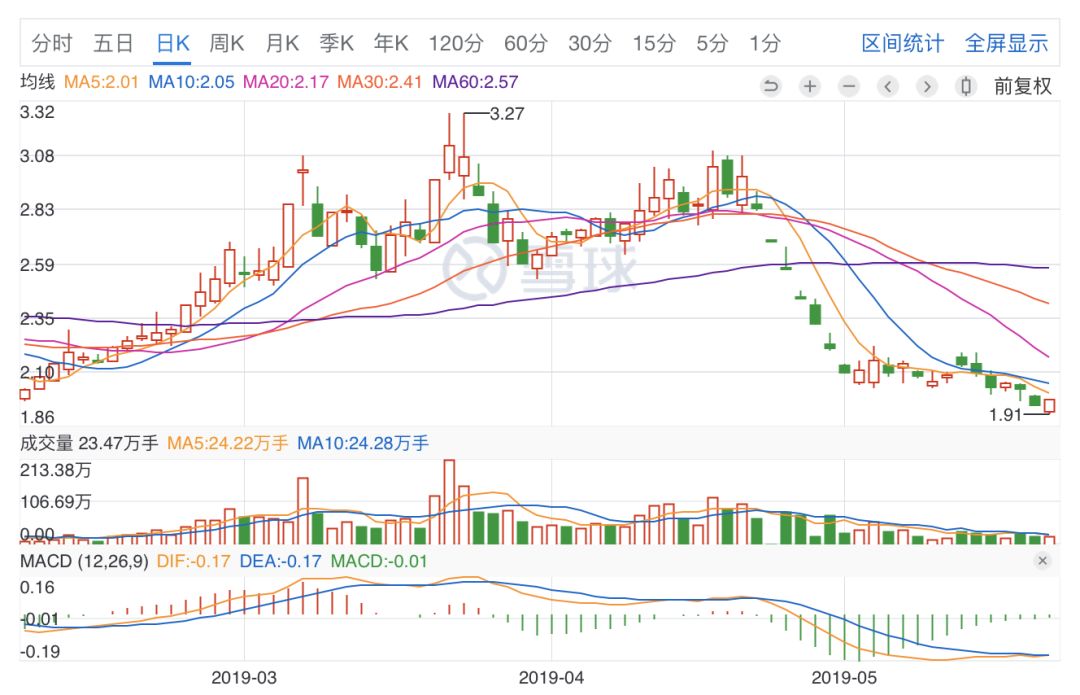
Task: Click volume MA5:24.22万手 label
Action: click(x=227, y=443)
